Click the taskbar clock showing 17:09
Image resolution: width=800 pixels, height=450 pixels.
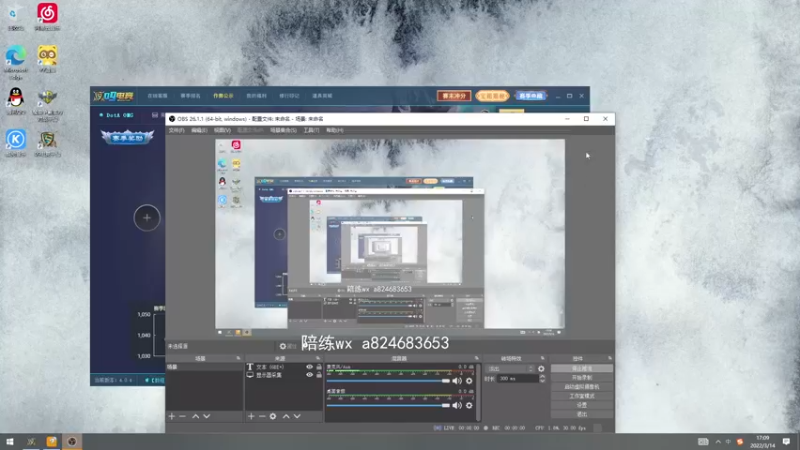pyautogui.click(x=764, y=441)
